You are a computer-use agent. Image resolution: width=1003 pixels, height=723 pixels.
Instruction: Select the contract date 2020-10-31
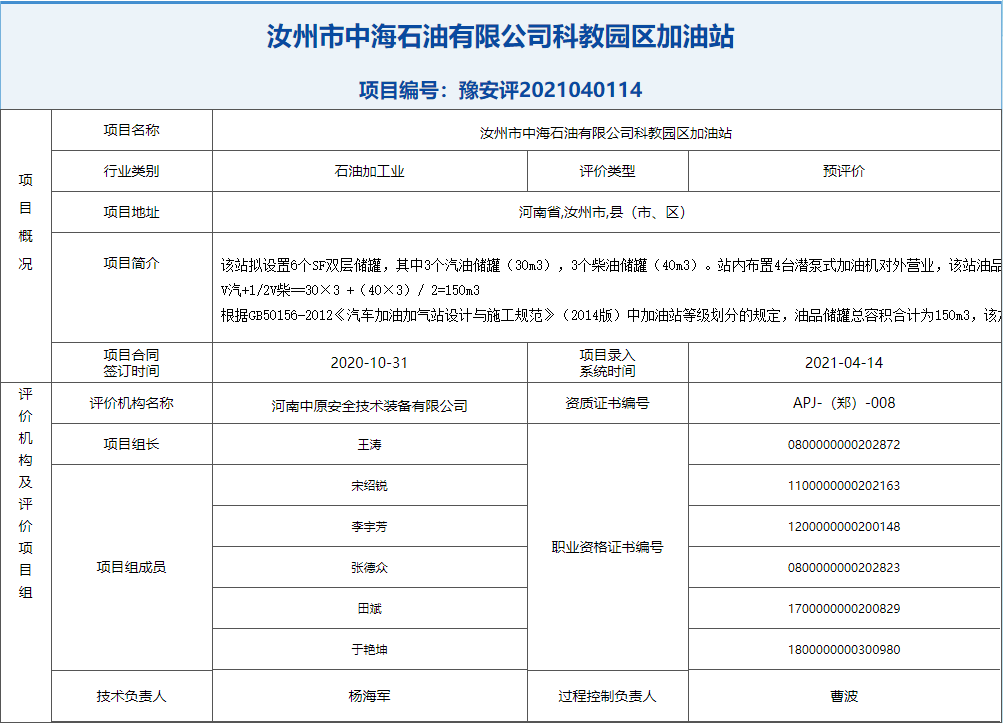pyautogui.click(x=369, y=363)
